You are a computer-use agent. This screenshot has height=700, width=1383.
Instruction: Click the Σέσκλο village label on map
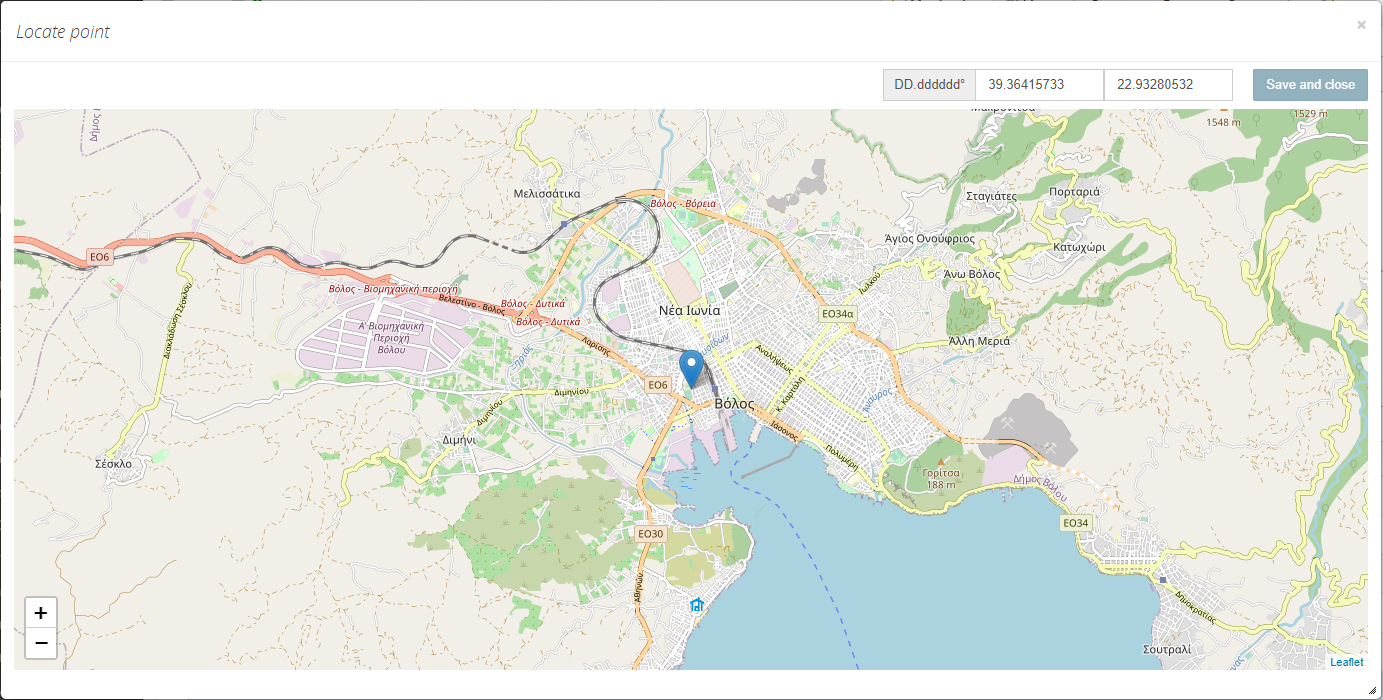(x=113, y=463)
